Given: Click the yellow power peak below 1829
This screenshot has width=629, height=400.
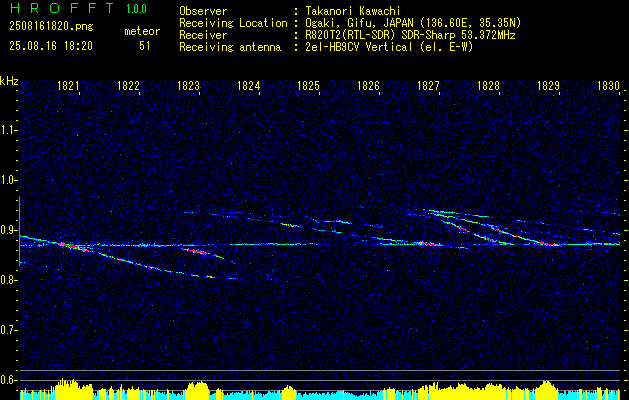Looking at the screenshot, I should click(547, 388).
